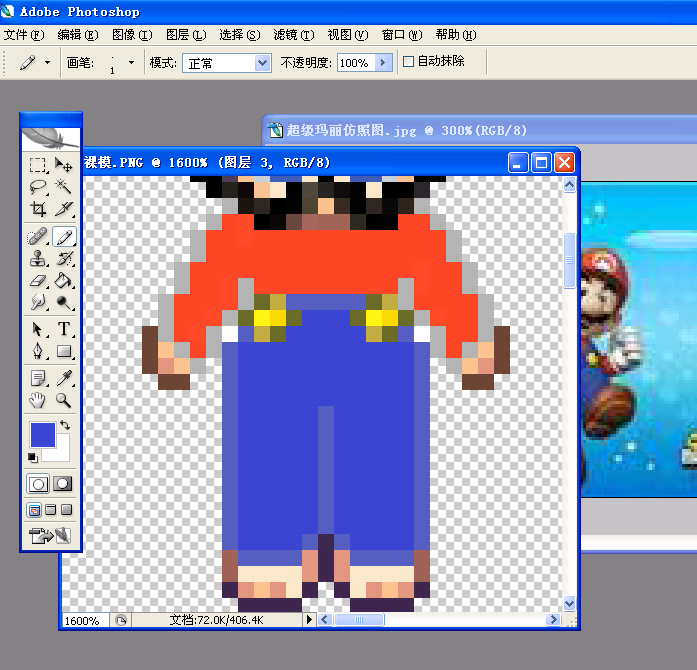Enable the 自动抹除 checkbox
Screen dimensions: 697x670
(408, 61)
